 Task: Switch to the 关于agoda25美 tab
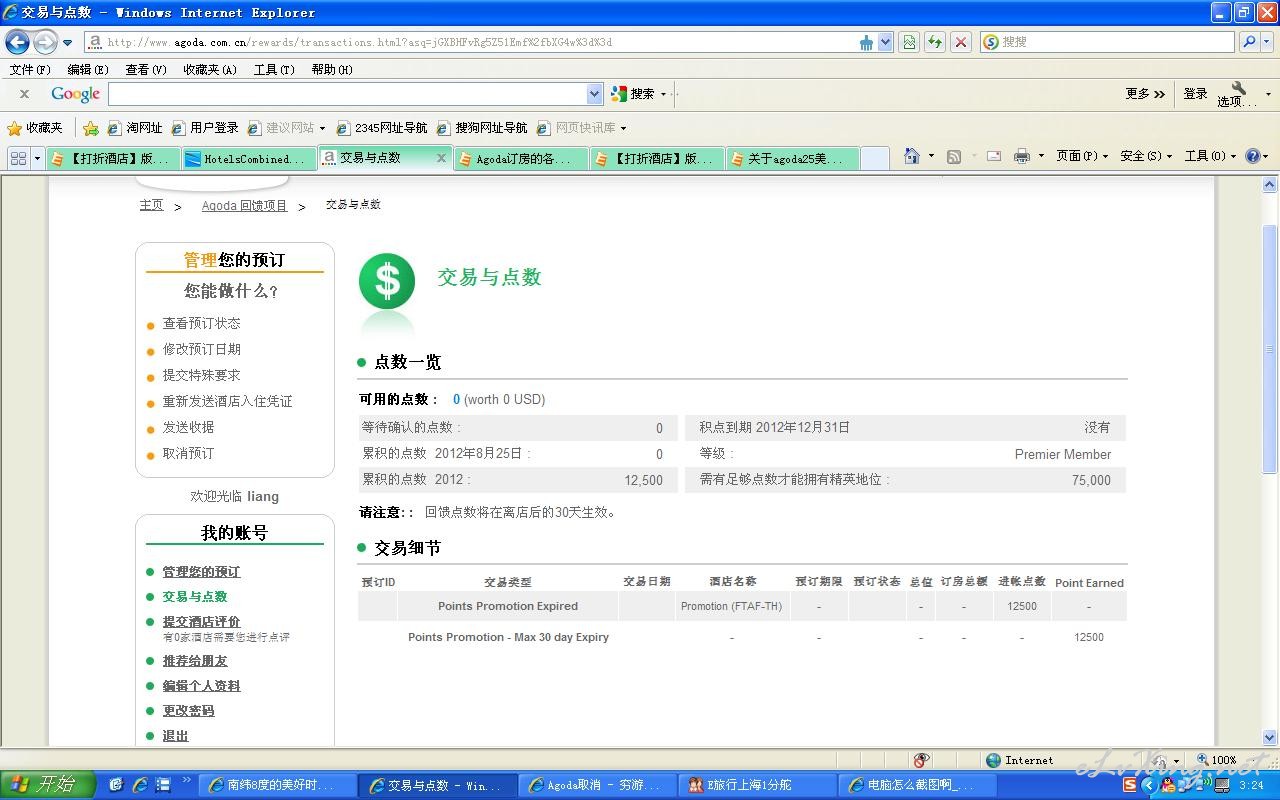coord(792,158)
